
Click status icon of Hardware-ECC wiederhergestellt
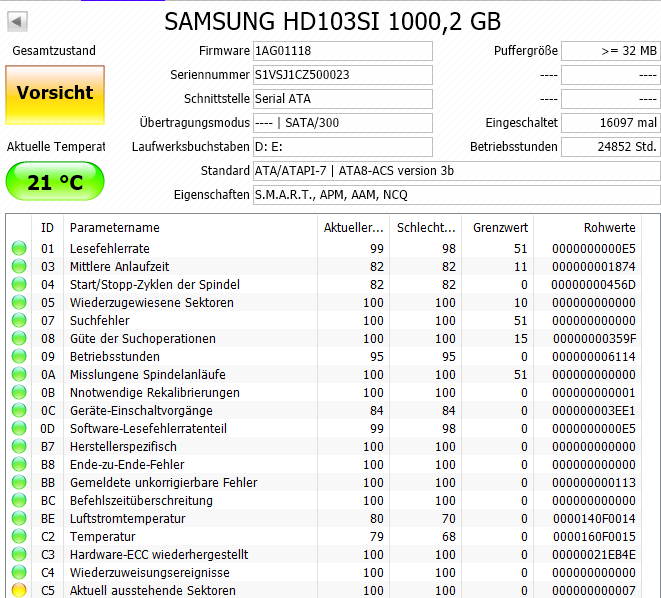pyautogui.click(x=19, y=554)
